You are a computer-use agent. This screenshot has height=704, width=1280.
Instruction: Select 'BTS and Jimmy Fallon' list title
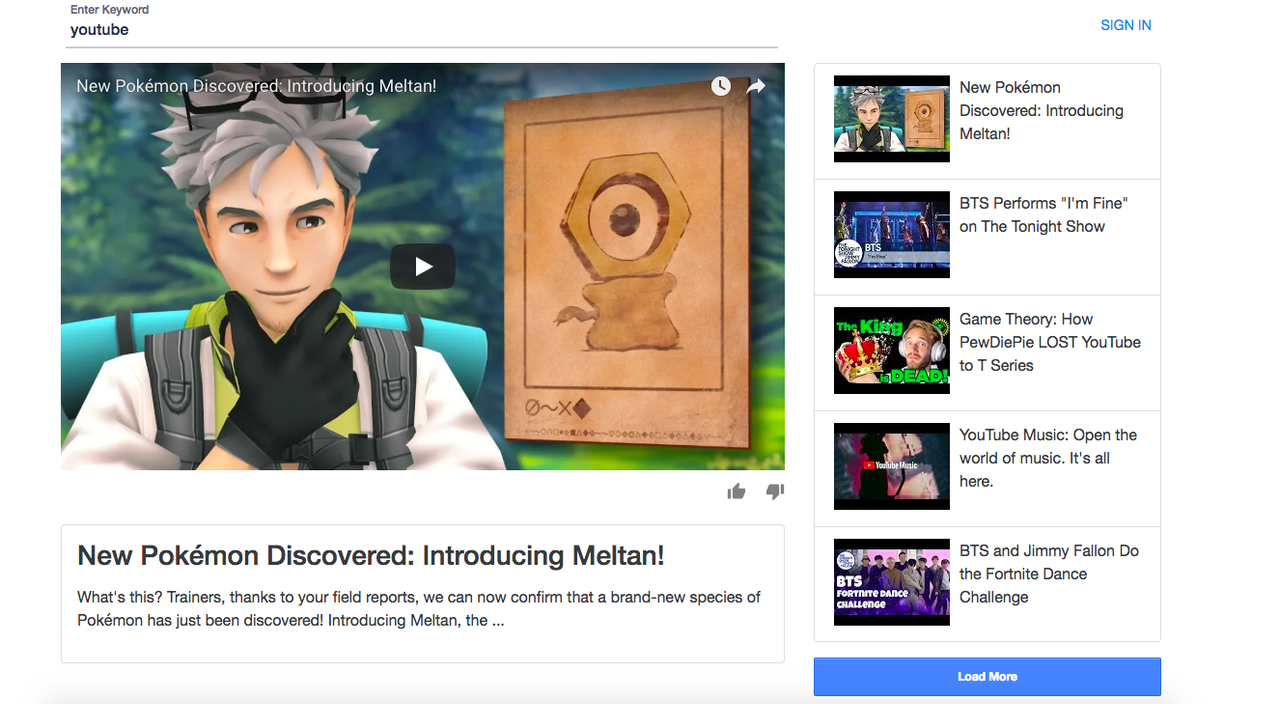[1049, 574]
